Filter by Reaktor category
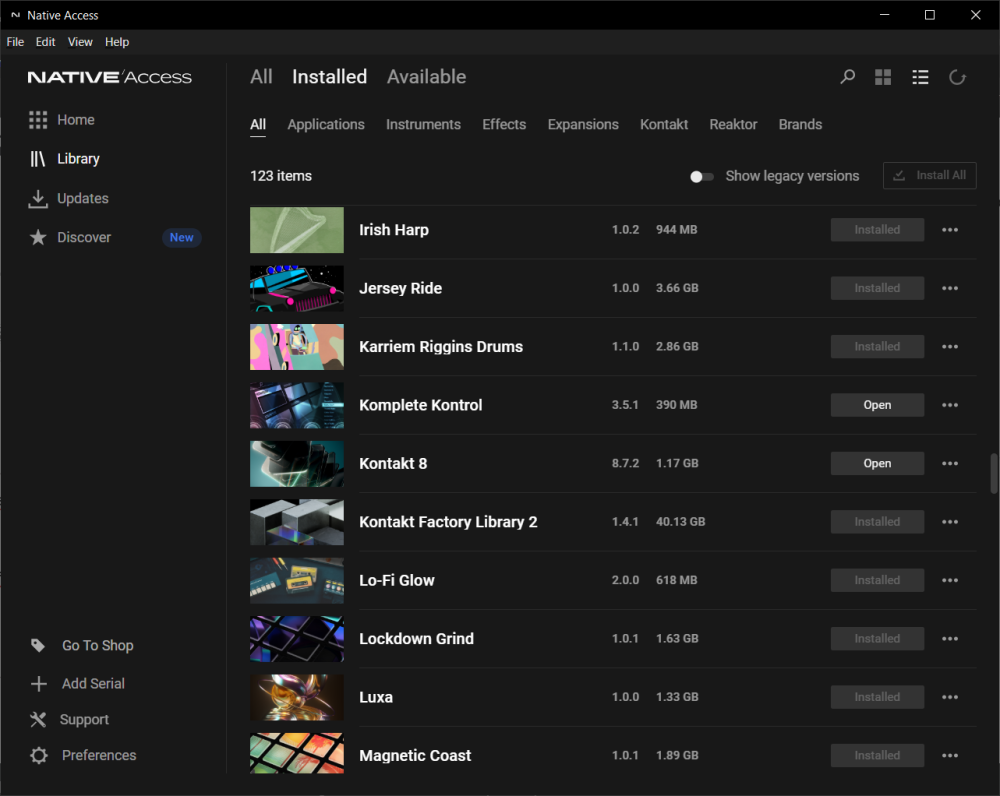 point(733,124)
